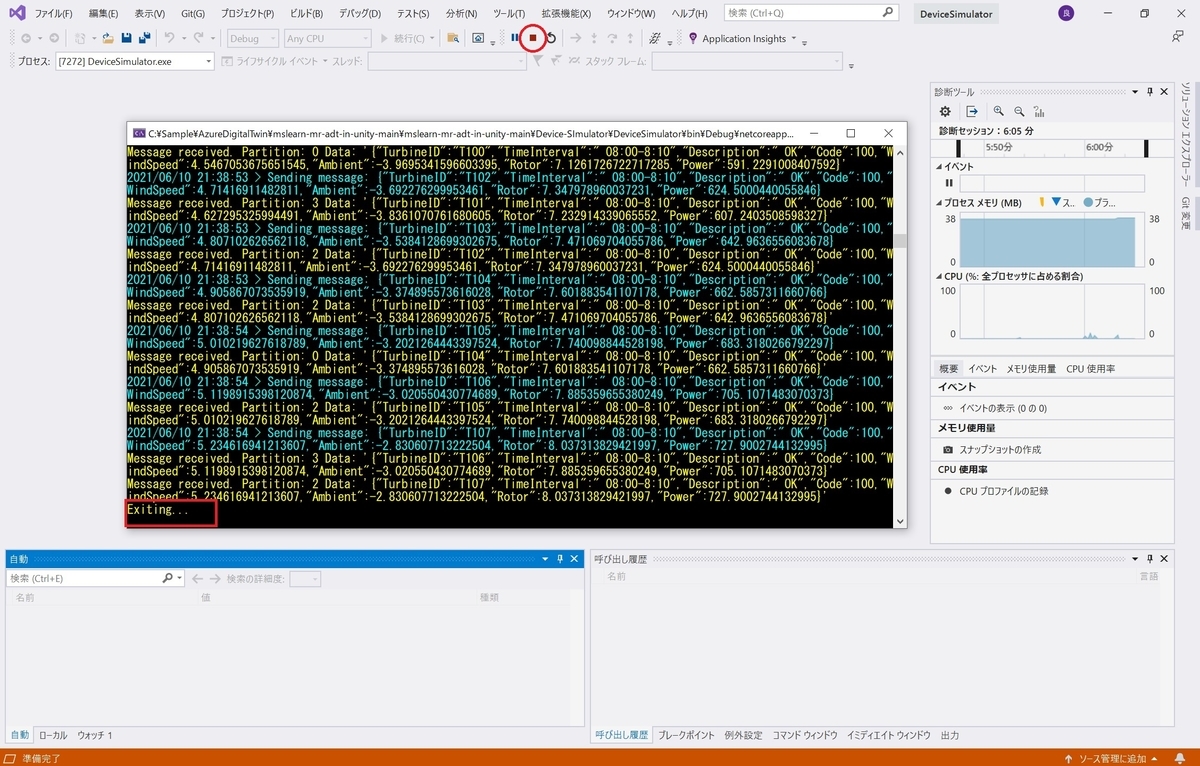
Task: Open a file with the folder icon
Action: 108,38
